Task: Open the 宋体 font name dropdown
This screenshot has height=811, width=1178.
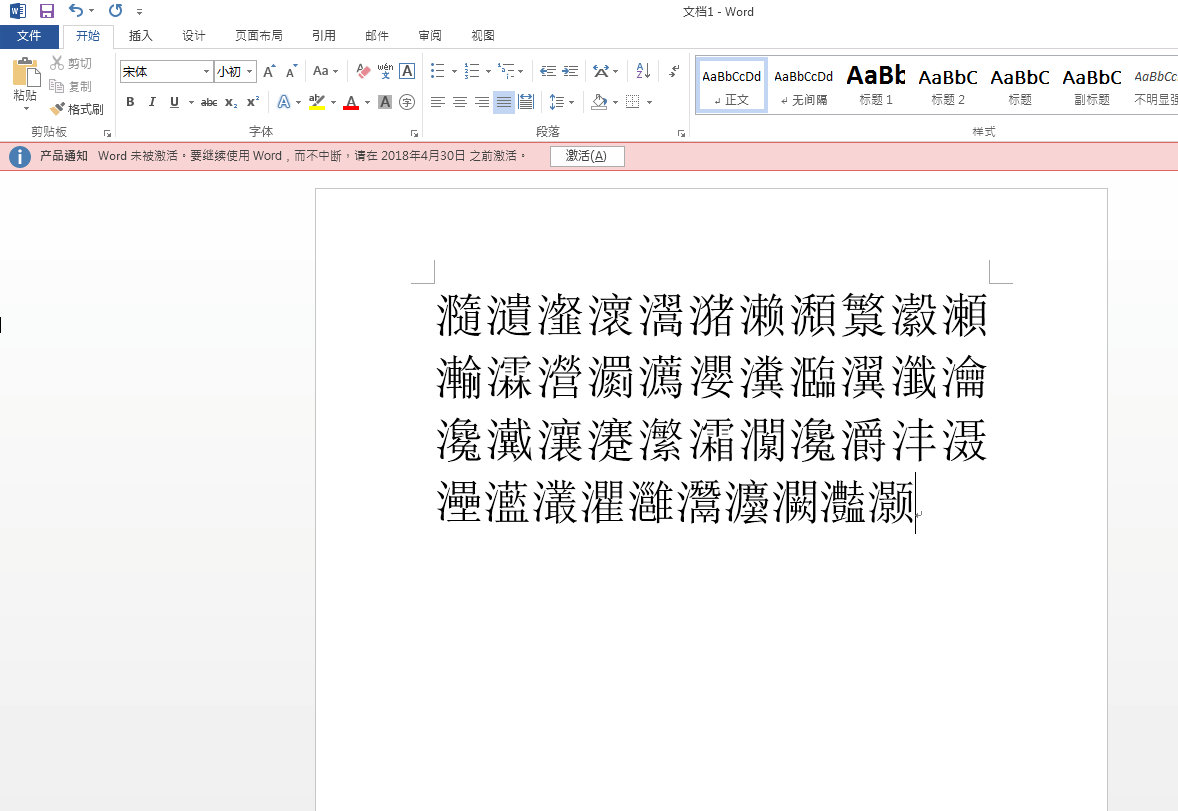Action: tap(206, 71)
